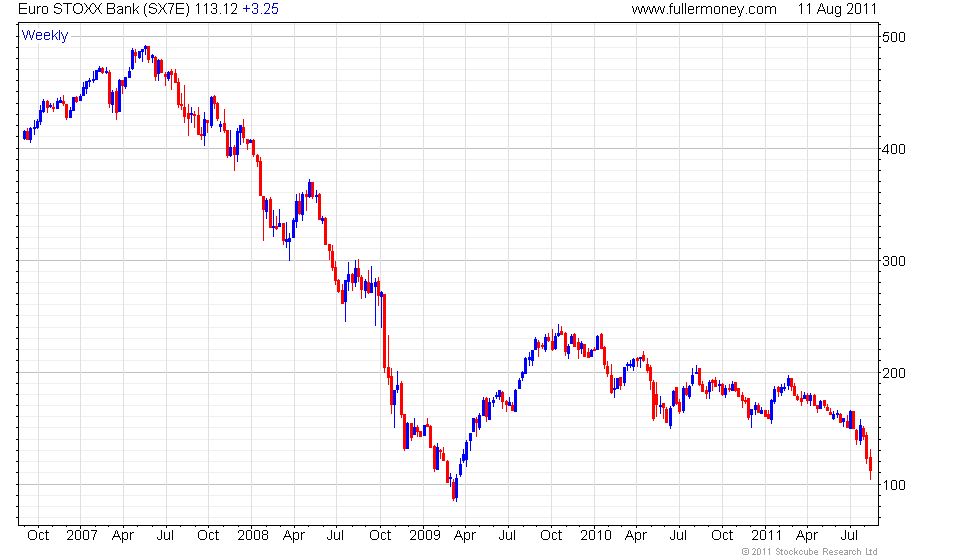Screen dimensions: 960x560
Task: Click the 200 price axis label
Action: (893, 373)
